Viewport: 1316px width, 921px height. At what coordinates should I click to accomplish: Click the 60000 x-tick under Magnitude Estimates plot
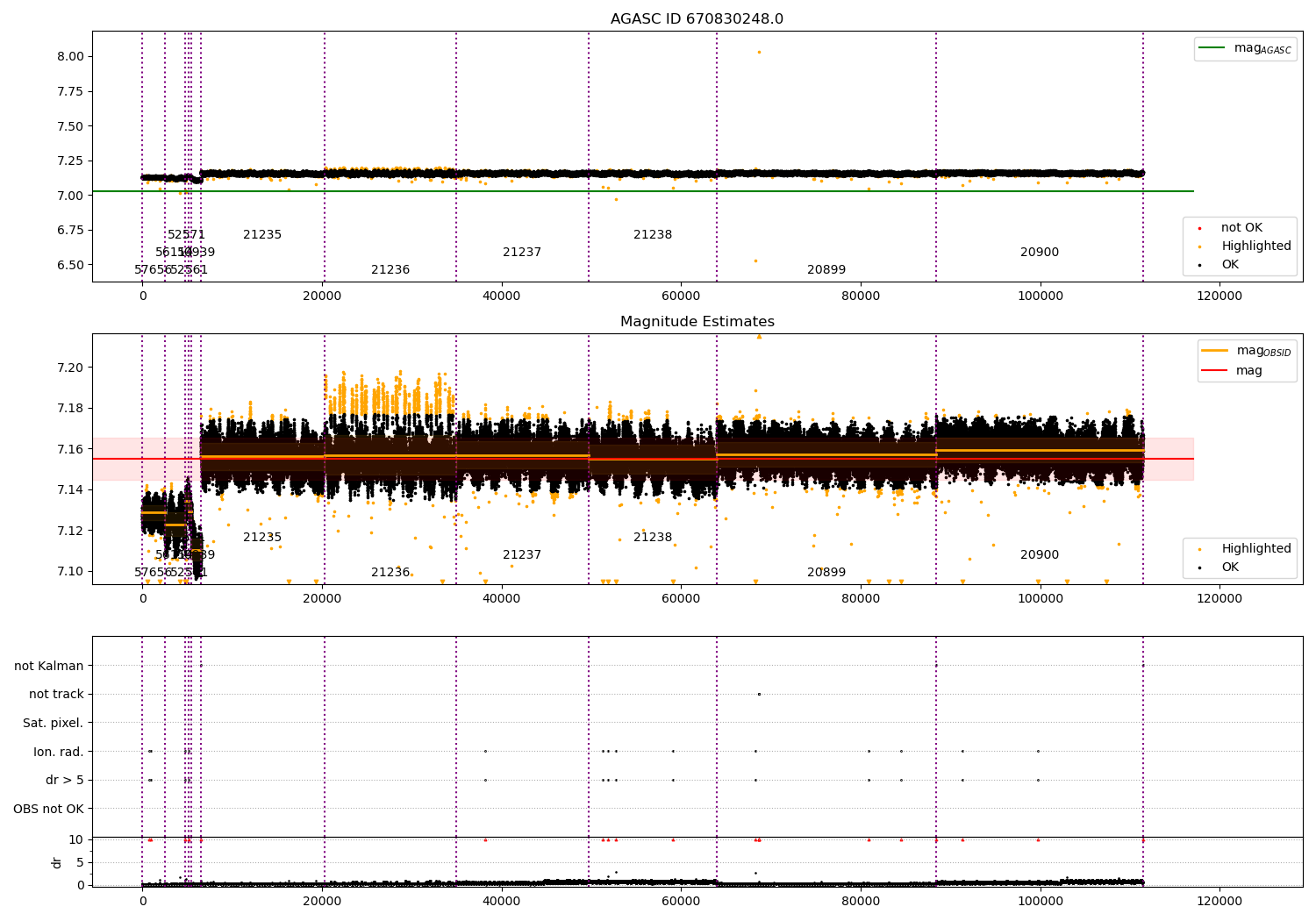(x=681, y=599)
